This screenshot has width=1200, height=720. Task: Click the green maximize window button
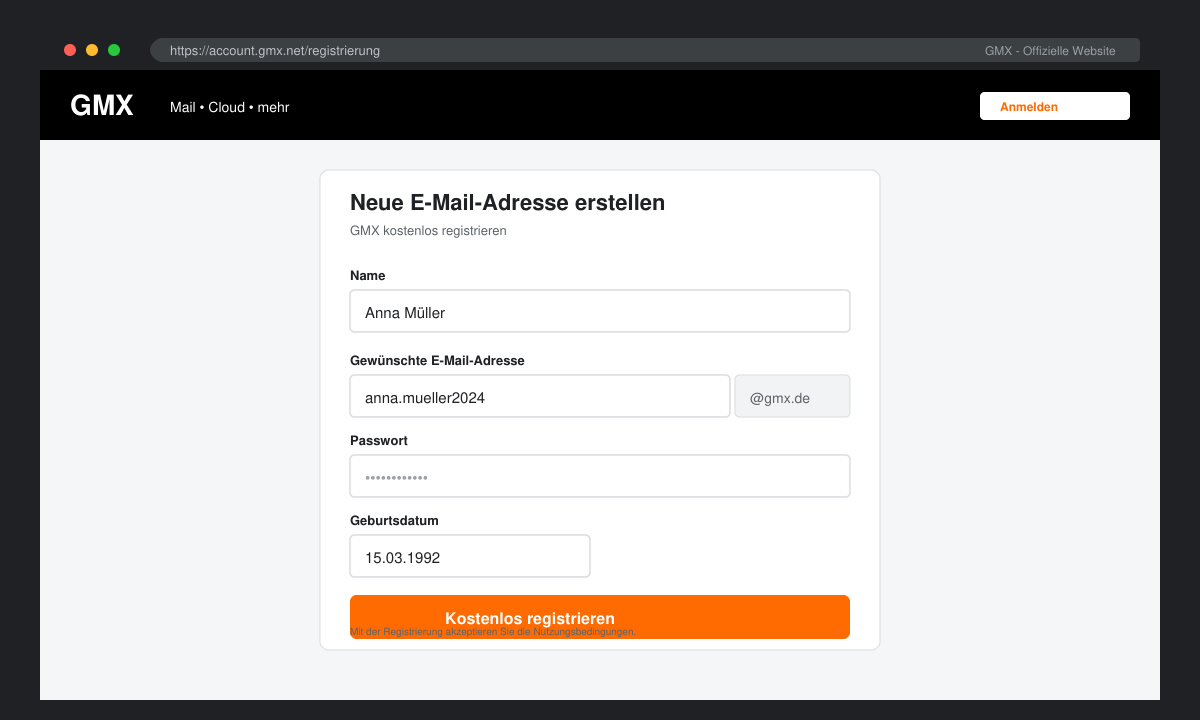click(x=114, y=50)
